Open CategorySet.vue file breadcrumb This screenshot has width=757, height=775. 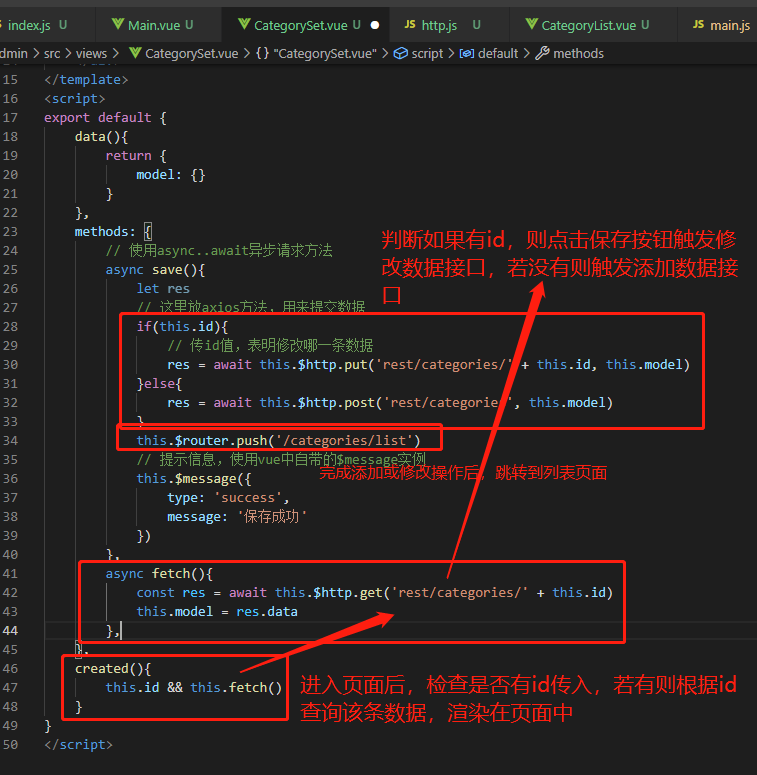pyautogui.click(x=191, y=53)
